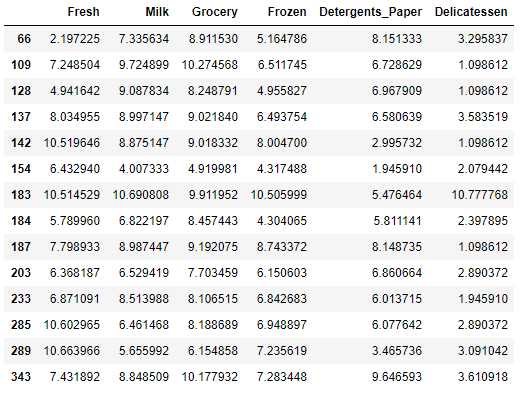Screen dimensions: 521x396
Task: Click Detergents_Paper value 9.646593
Action: (x=397, y=377)
